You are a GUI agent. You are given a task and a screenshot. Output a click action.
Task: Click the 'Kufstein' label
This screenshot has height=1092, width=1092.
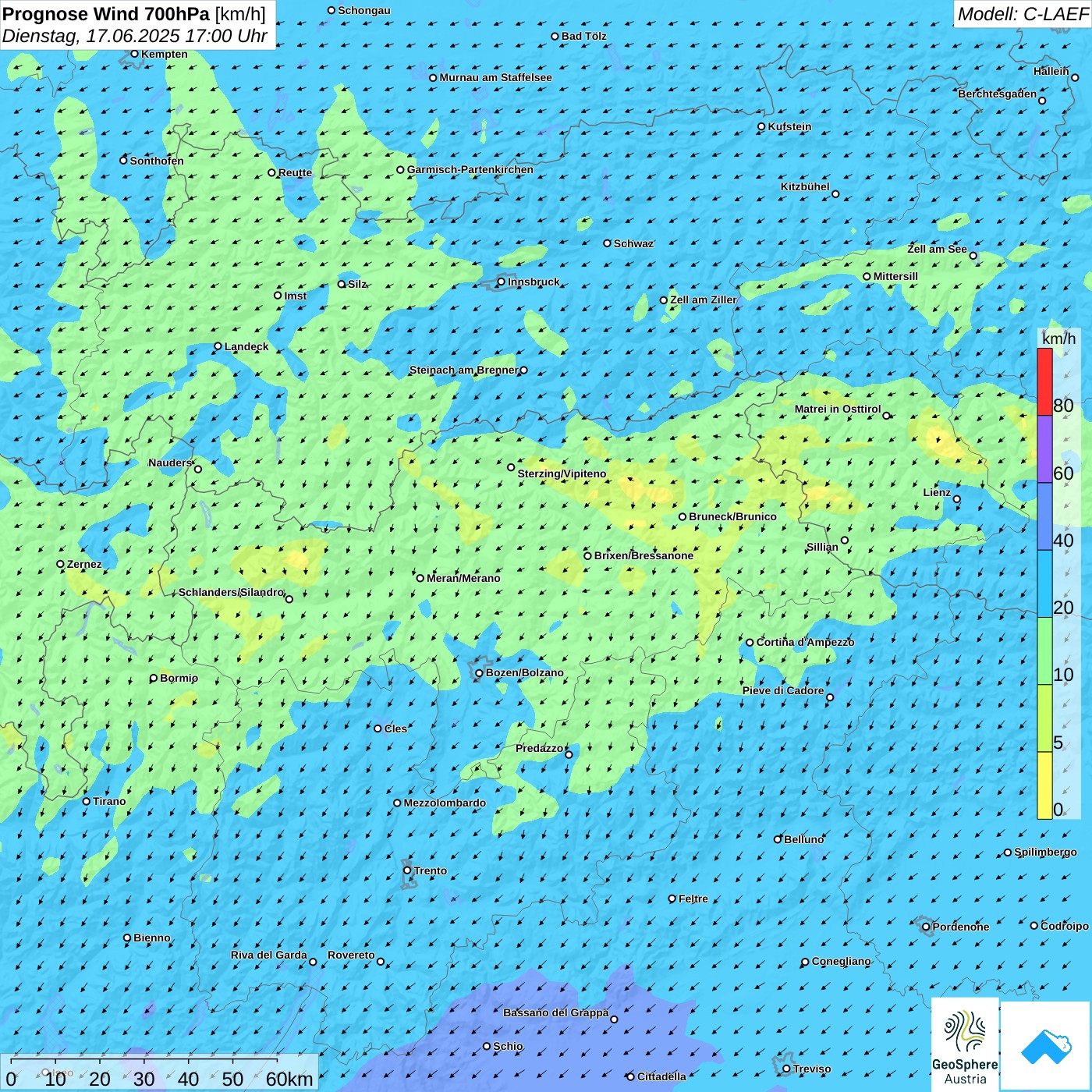point(789,126)
